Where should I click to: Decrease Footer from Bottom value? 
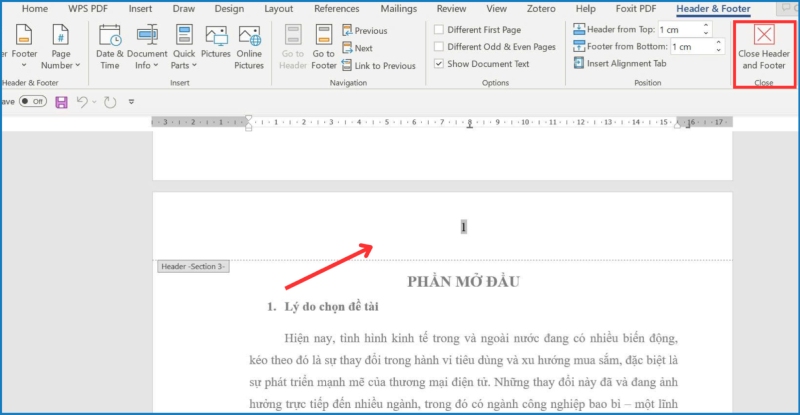pos(718,50)
